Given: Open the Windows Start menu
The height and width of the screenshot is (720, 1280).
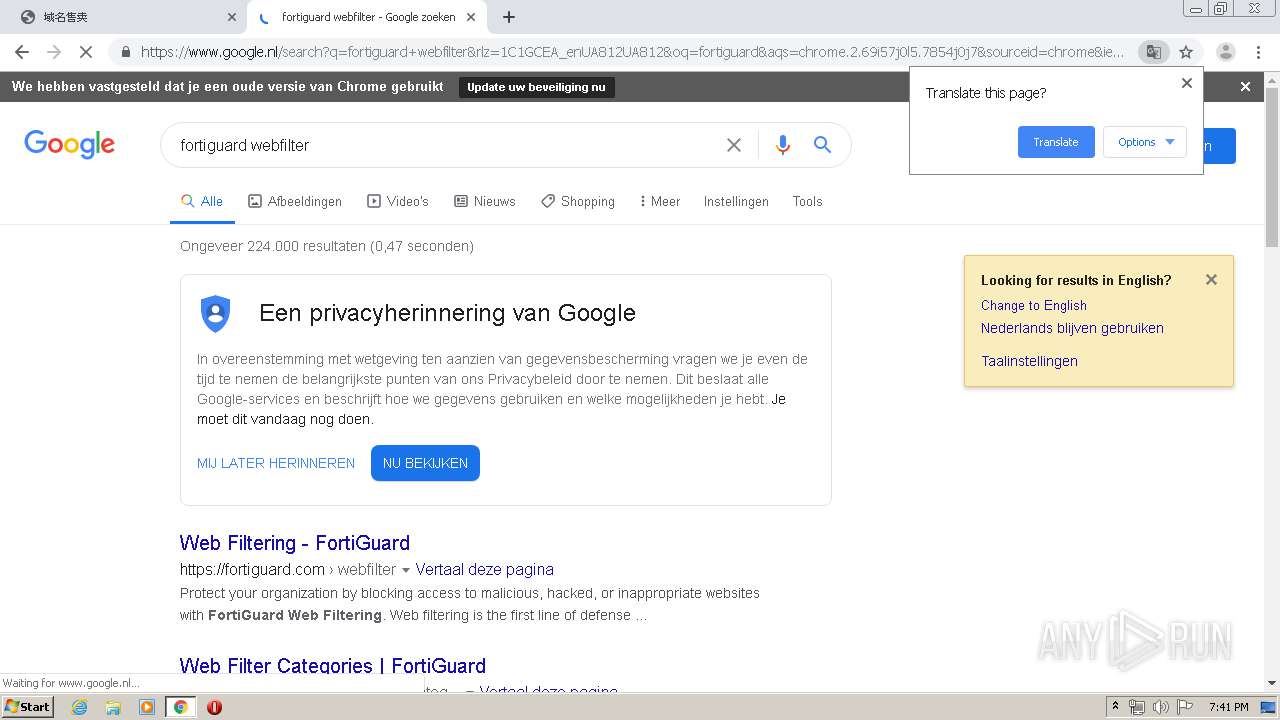Looking at the screenshot, I should point(27,707).
